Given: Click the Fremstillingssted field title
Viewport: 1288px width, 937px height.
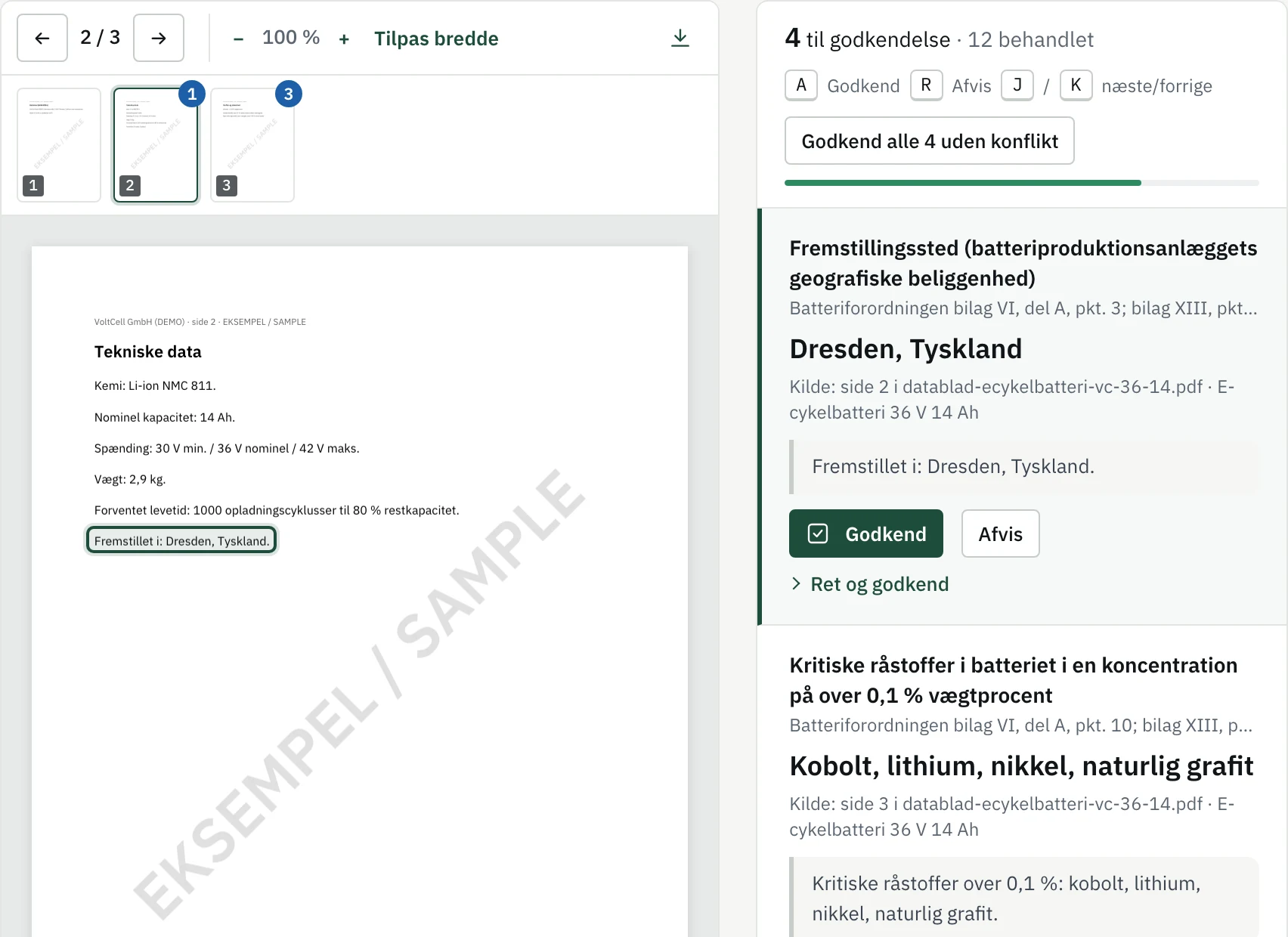Looking at the screenshot, I should (1023, 263).
